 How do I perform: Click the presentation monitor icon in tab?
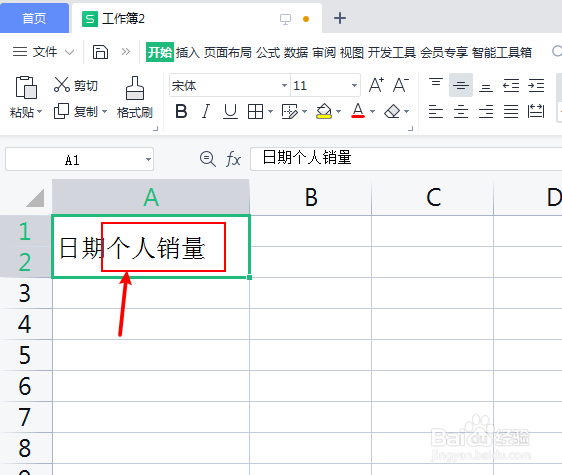pyautogui.click(x=285, y=19)
